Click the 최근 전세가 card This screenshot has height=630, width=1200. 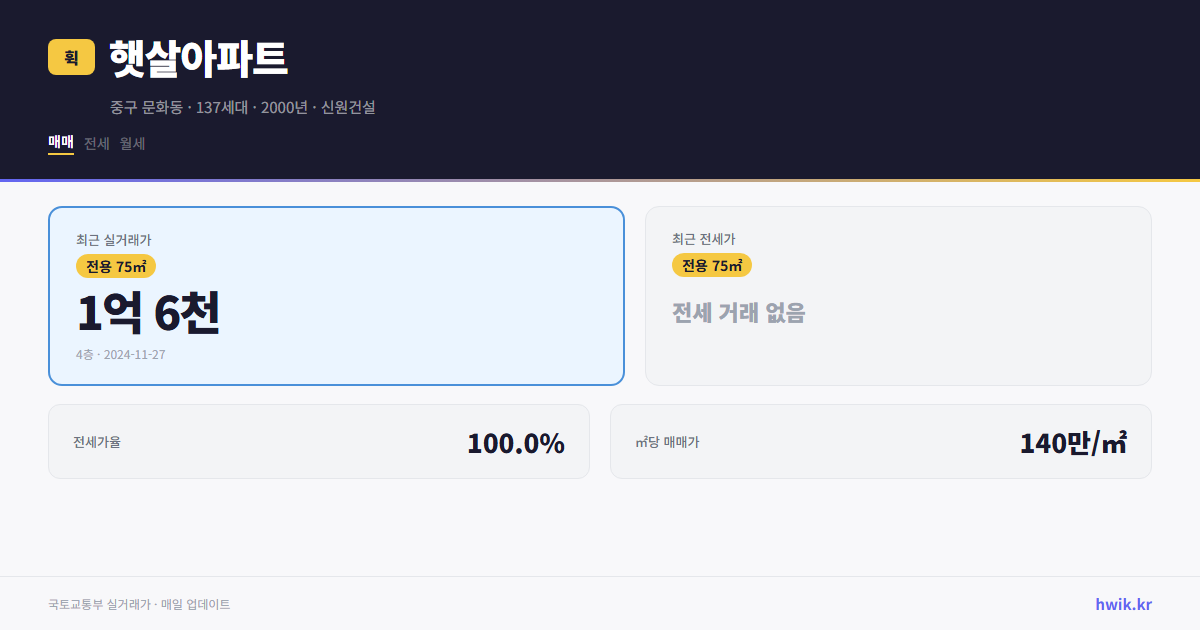click(898, 295)
